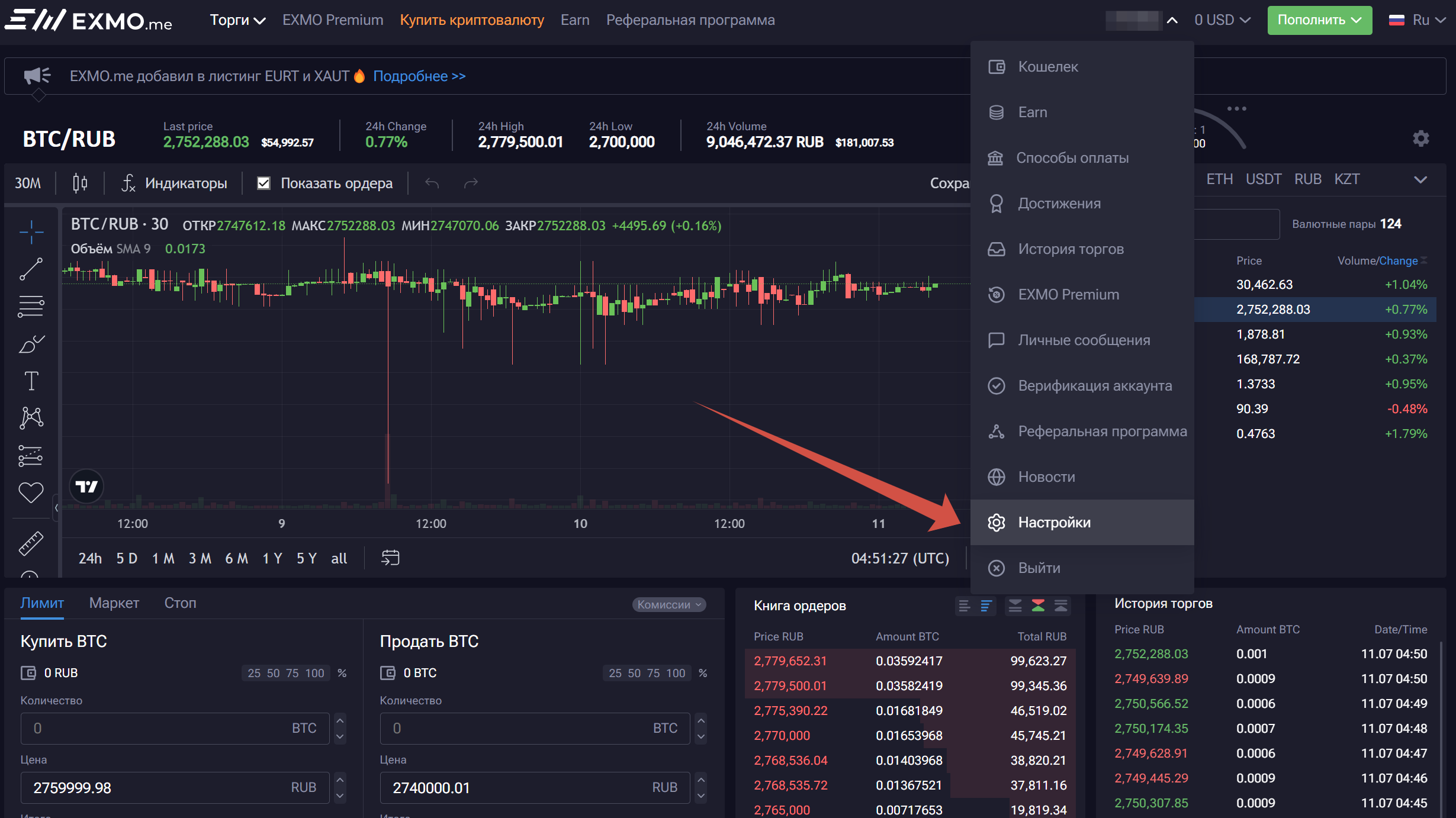
Task: Click the TradingView logo badge
Action: point(86,487)
